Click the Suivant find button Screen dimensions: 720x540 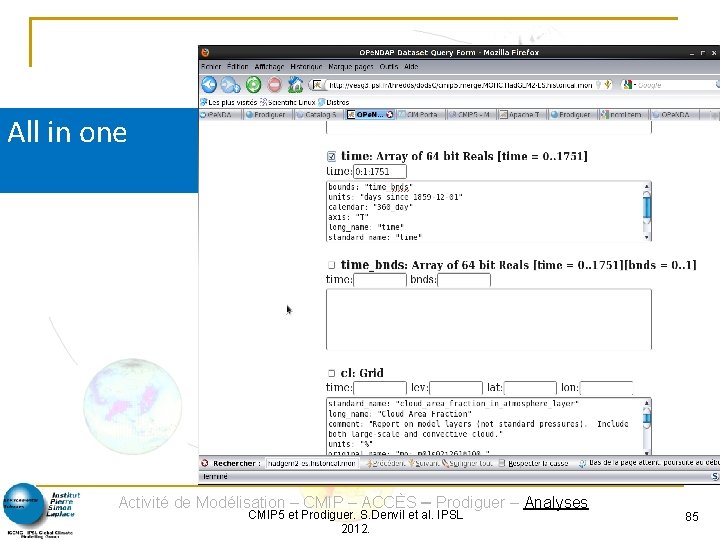(x=424, y=463)
